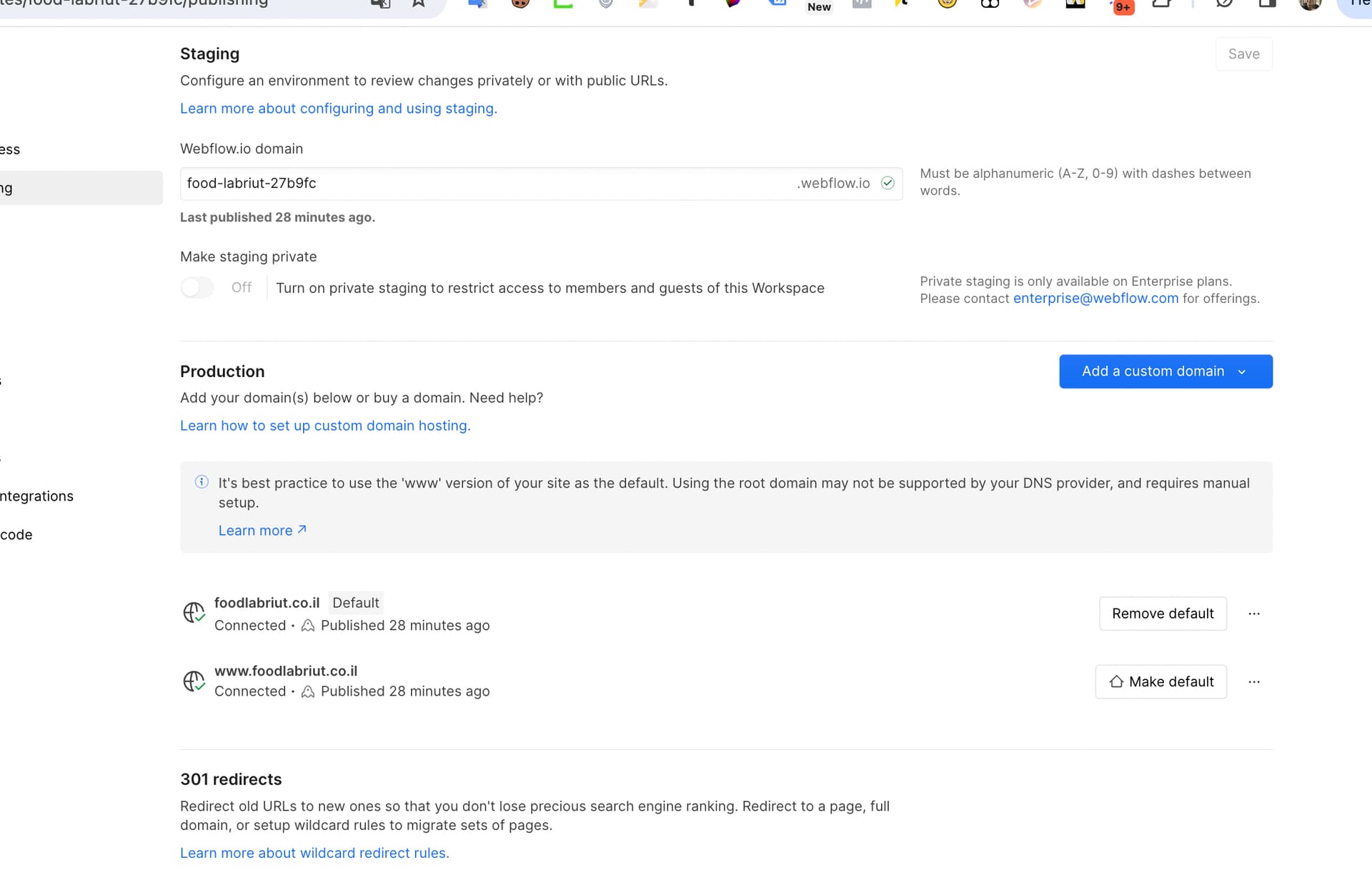
Task: Click the green checkmark in domain field
Action: [x=888, y=183]
